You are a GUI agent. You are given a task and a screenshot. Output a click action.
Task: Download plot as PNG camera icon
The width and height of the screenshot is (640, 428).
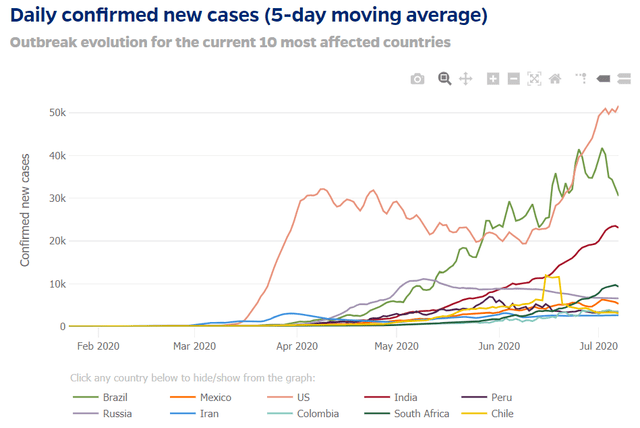(417, 78)
